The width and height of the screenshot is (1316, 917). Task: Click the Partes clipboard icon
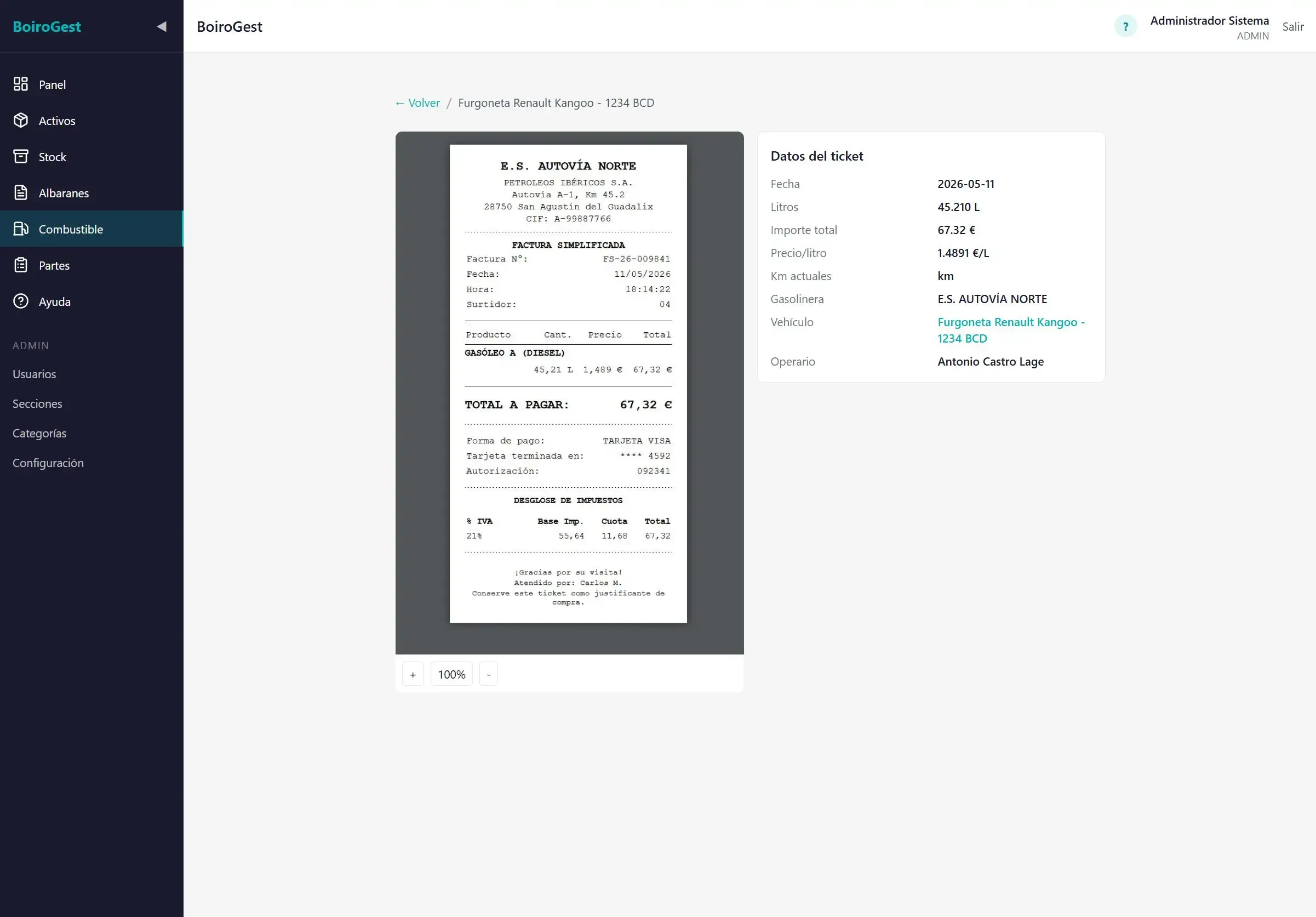click(21, 265)
